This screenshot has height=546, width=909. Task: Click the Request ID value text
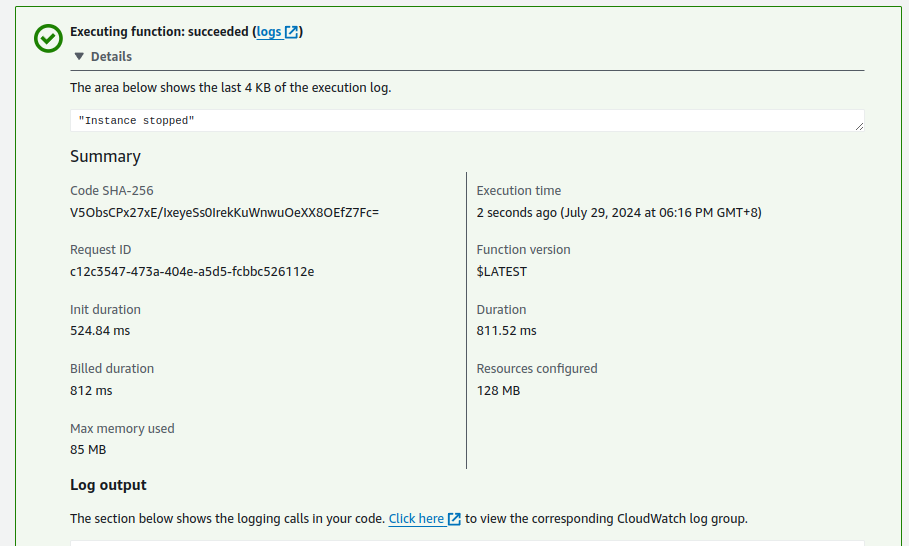point(192,271)
